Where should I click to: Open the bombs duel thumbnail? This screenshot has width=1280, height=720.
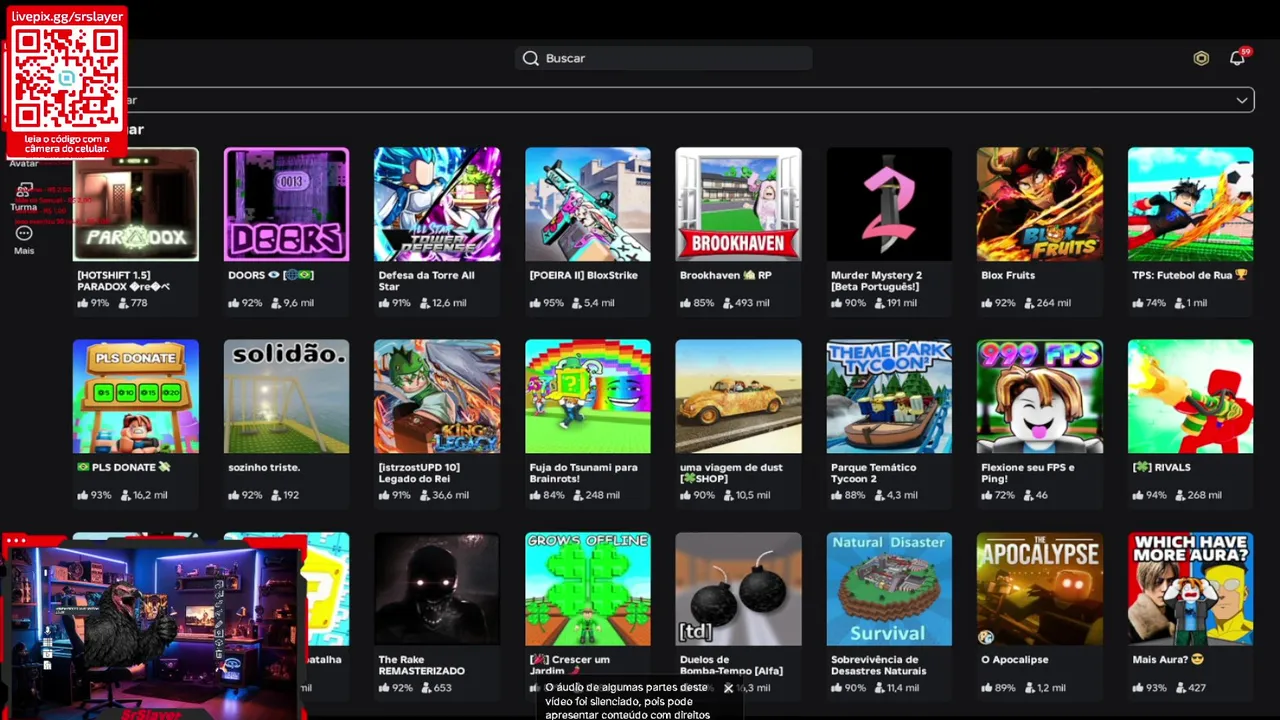[x=738, y=589]
